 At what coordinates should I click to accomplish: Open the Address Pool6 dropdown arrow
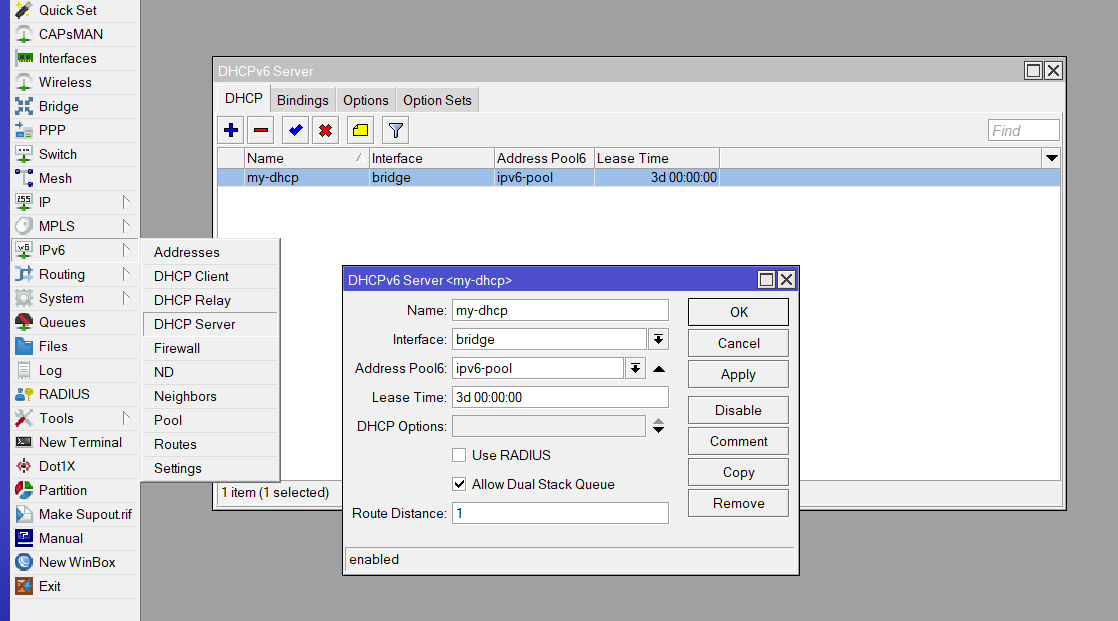pos(635,369)
